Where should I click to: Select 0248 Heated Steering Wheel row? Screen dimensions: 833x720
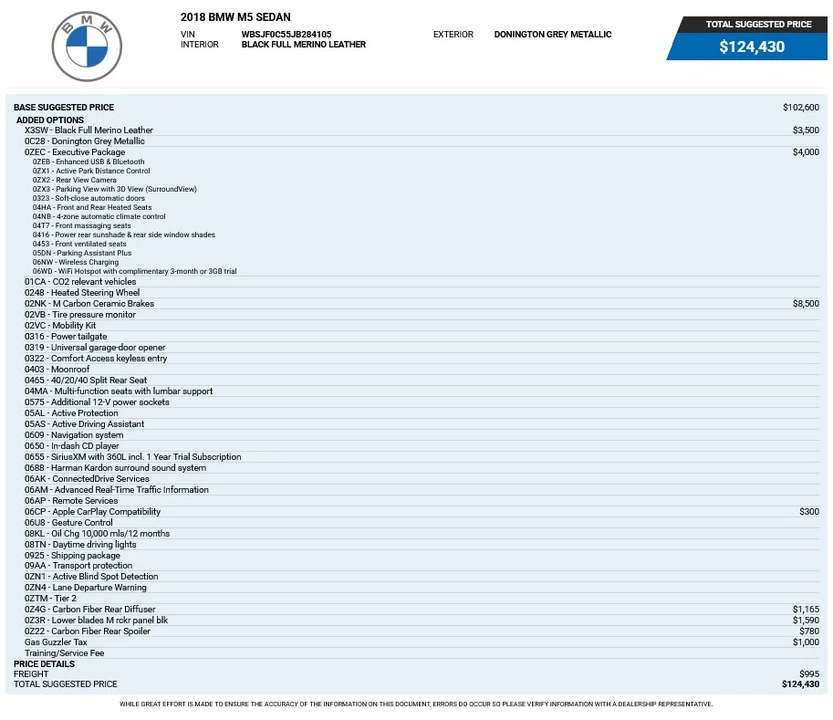click(x=422, y=293)
